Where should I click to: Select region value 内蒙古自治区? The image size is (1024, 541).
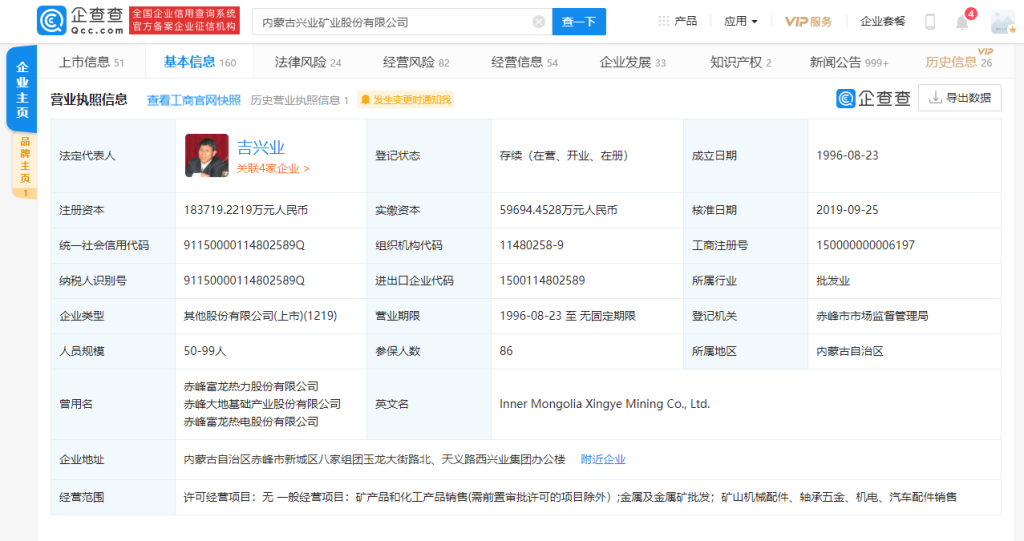click(850, 351)
